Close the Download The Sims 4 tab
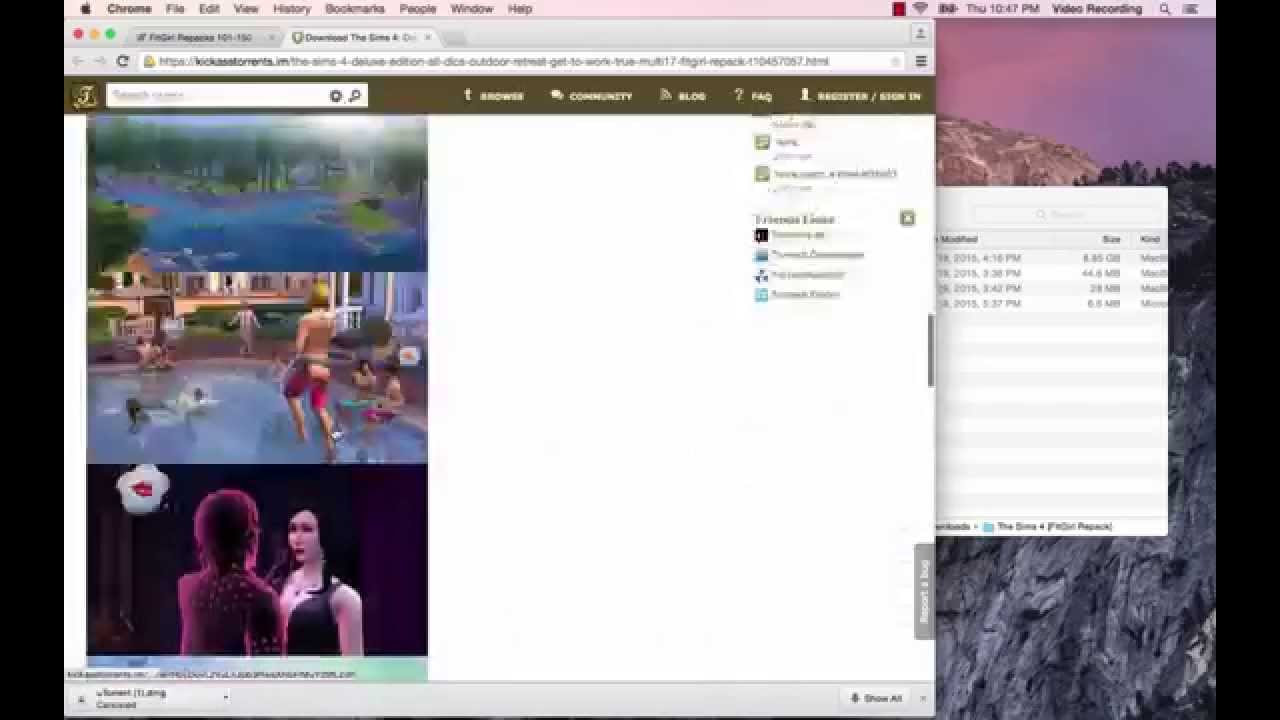This screenshot has width=1280, height=720. click(428, 38)
